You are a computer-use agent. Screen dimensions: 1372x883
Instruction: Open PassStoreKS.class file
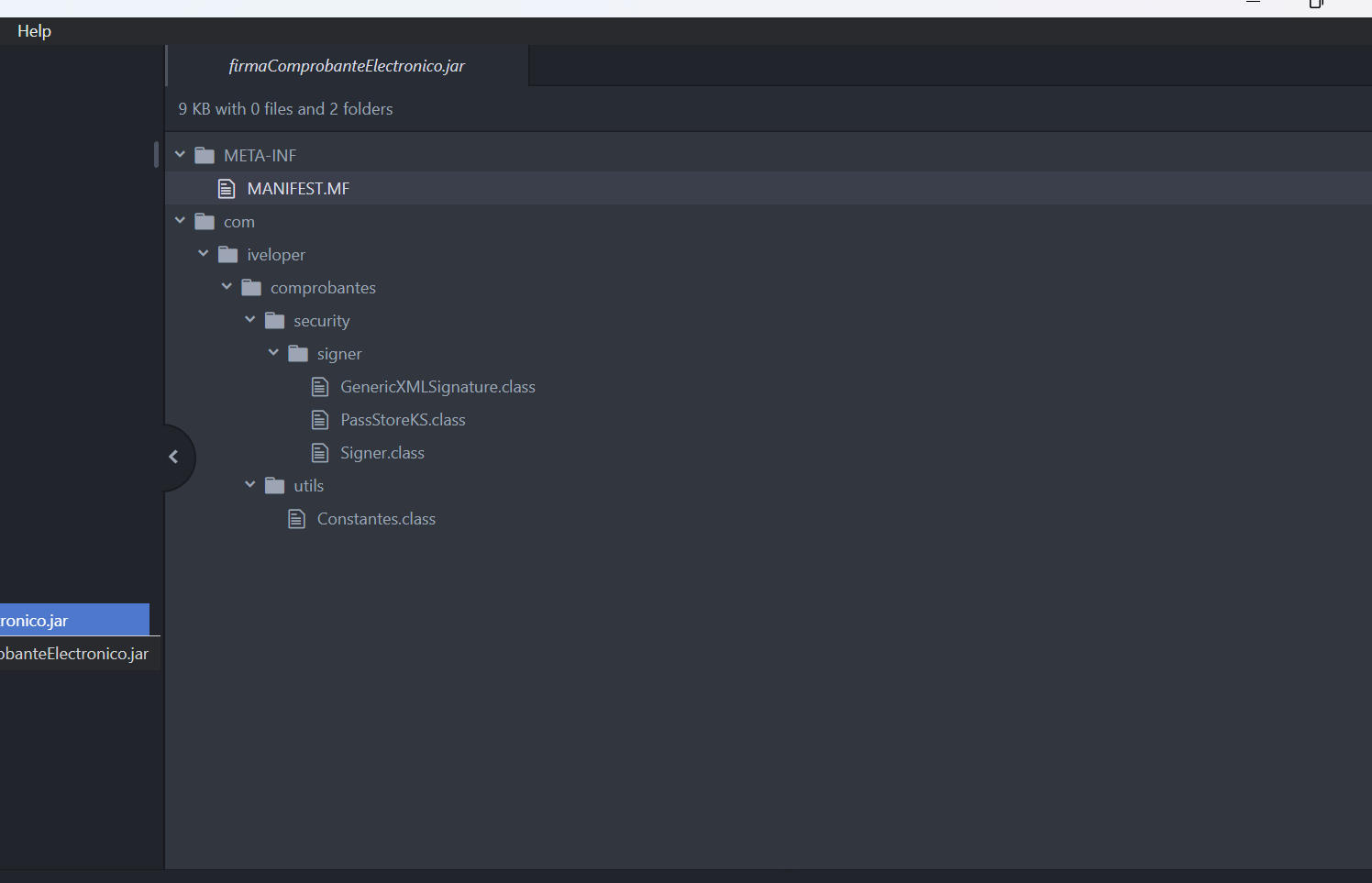[x=403, y=420]
